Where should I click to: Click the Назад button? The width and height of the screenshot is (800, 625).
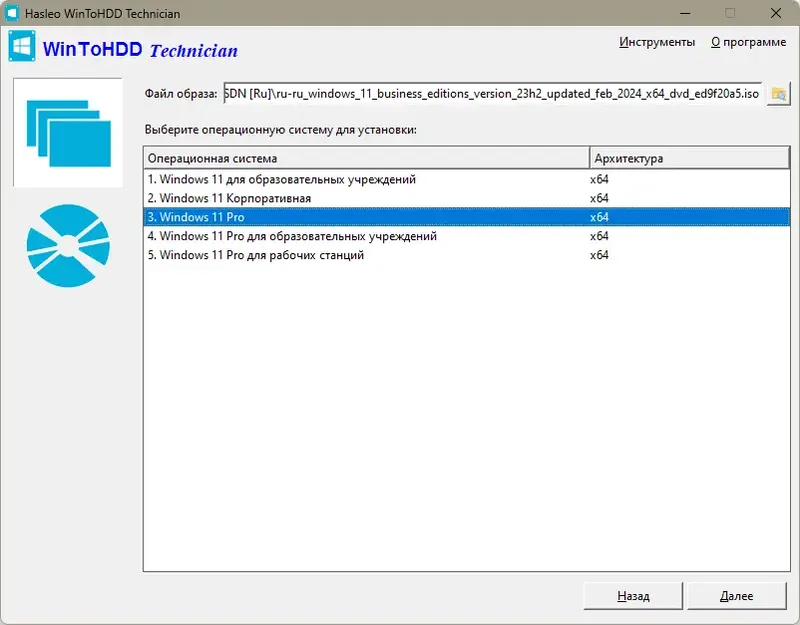(633, 595)
